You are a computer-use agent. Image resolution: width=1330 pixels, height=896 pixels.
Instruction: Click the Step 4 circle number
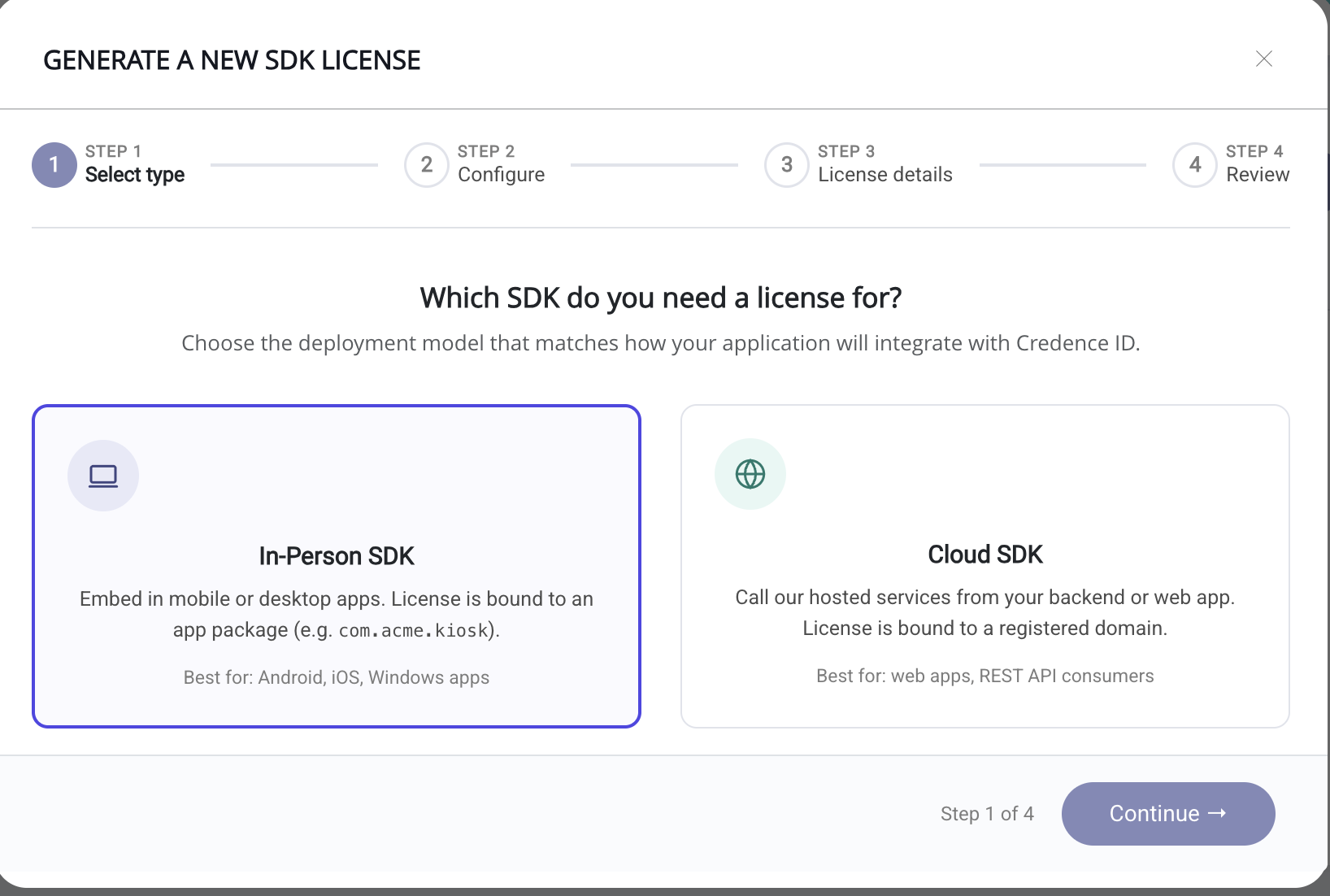pyautogui.click(x=1195, y=165)
